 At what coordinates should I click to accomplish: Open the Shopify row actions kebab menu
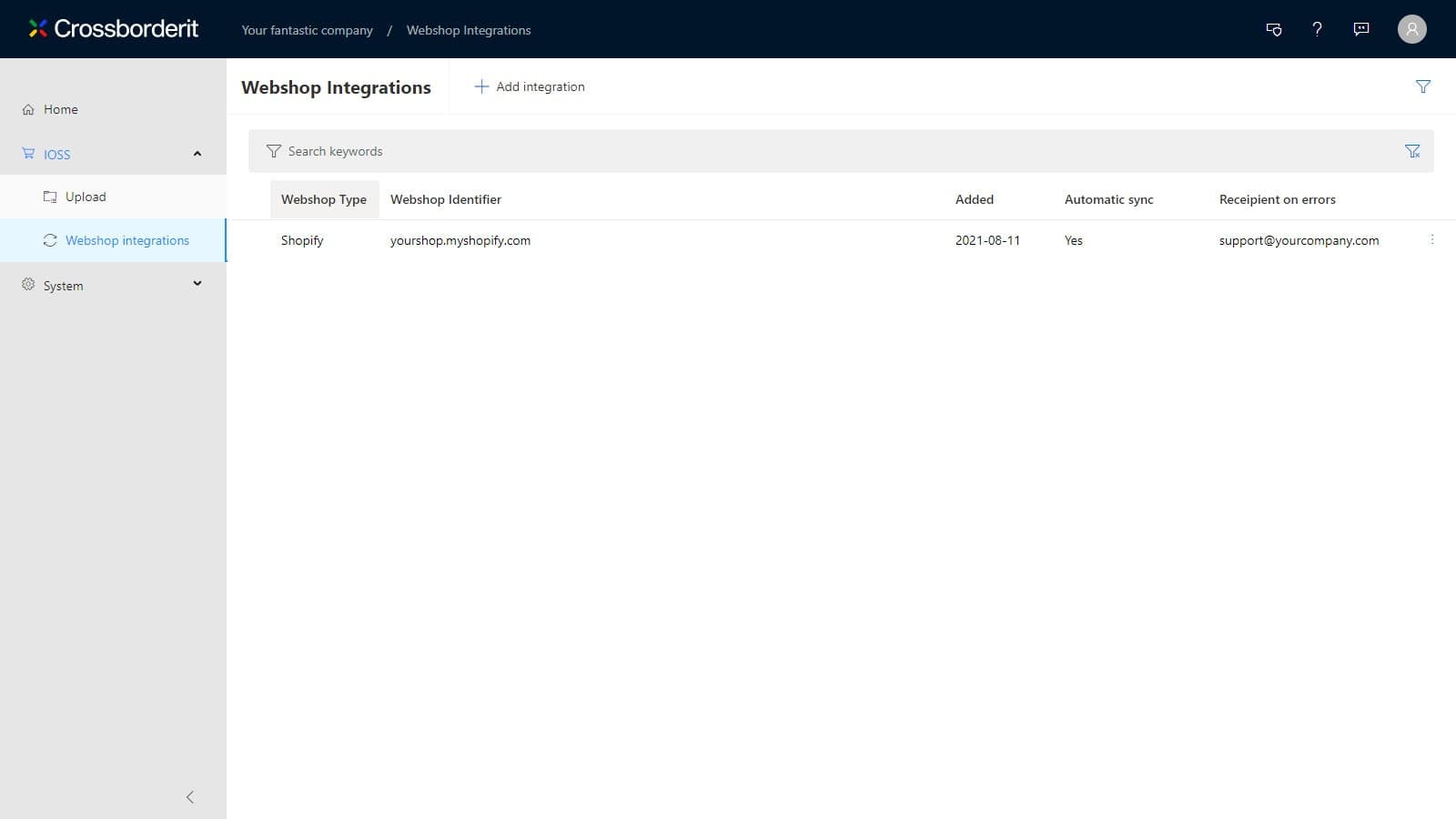click(x=1433, y=239)
